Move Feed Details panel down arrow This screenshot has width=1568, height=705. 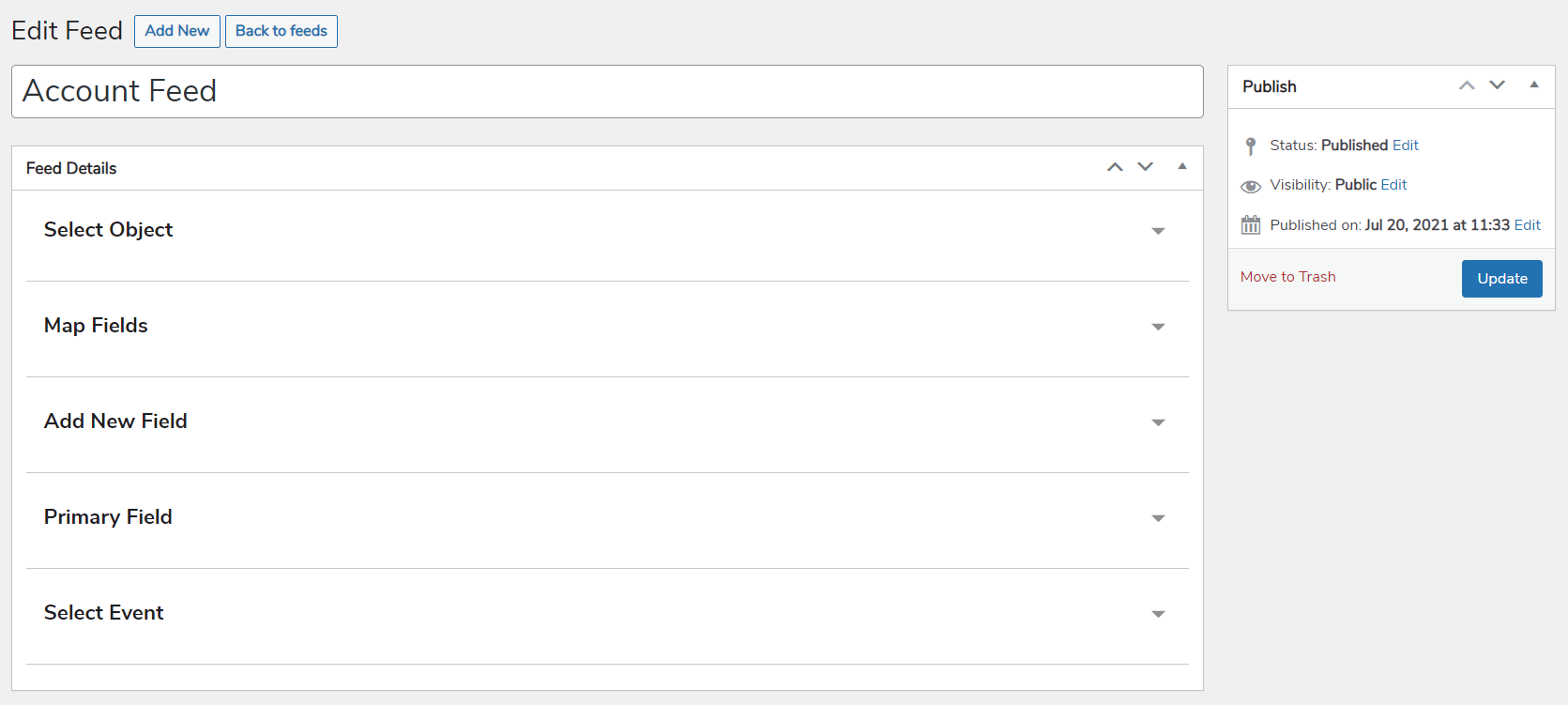1146,167
